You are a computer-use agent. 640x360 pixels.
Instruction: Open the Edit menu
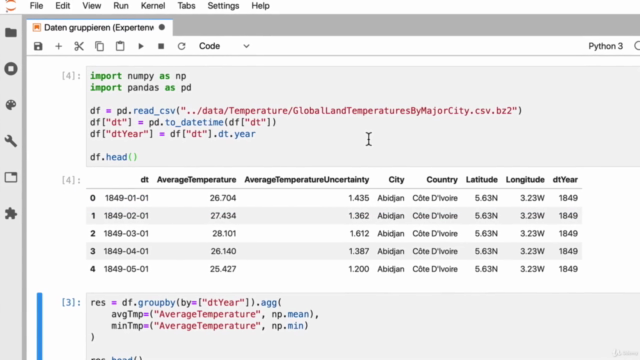point(62,6)
